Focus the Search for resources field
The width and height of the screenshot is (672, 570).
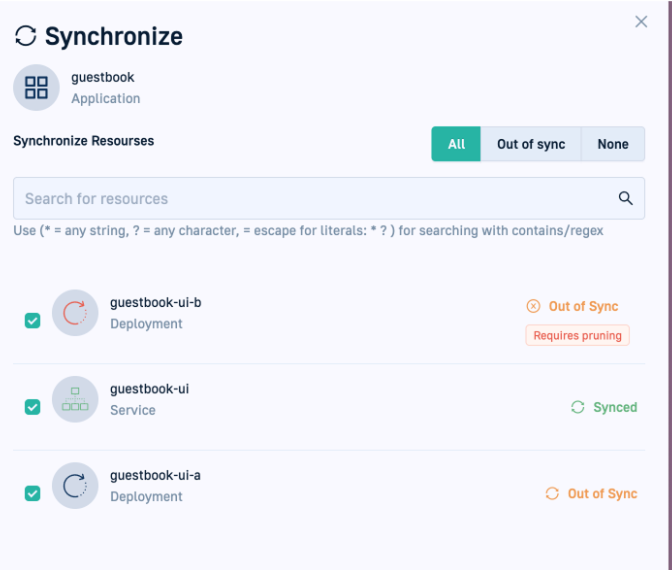pos(310,198)
